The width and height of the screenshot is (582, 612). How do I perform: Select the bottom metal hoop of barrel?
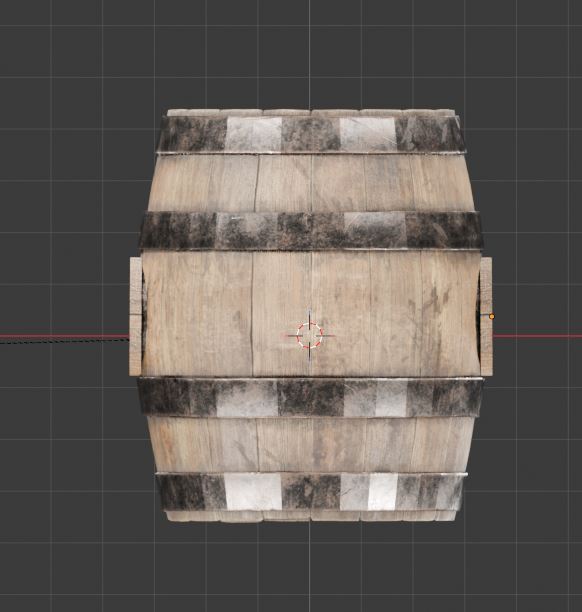pos(311,492)
